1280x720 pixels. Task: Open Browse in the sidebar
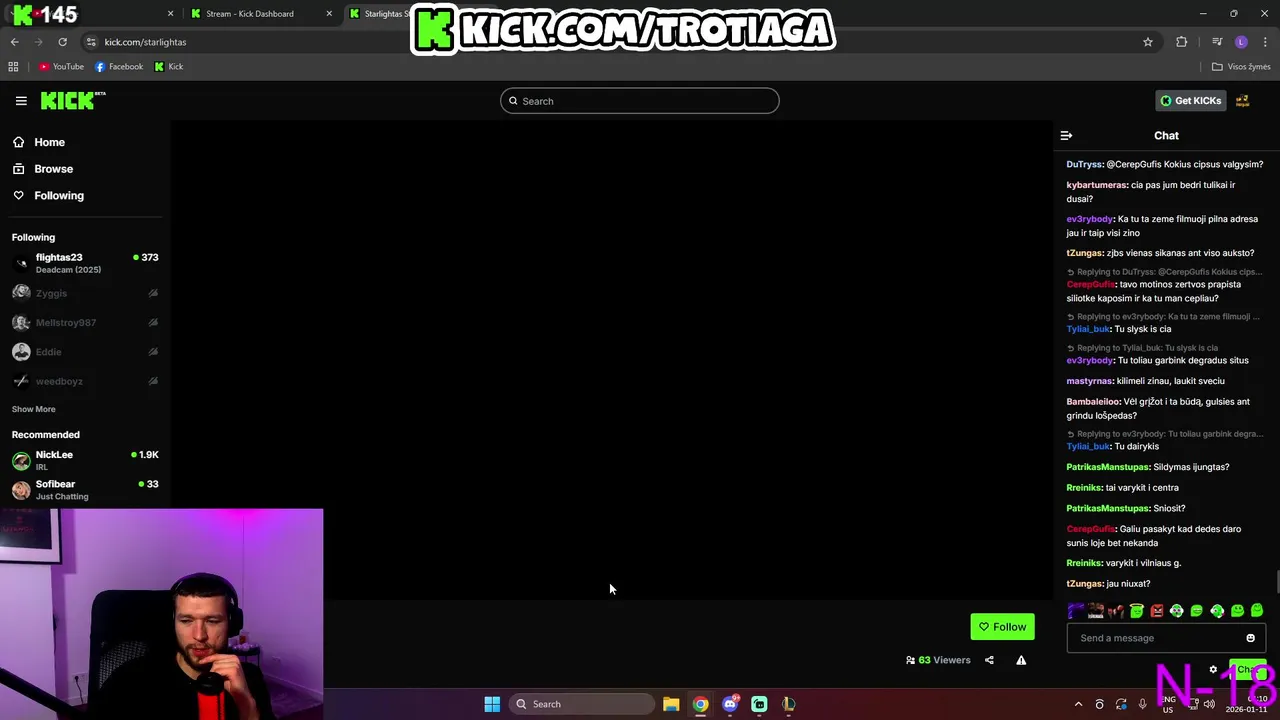point(53,169)
